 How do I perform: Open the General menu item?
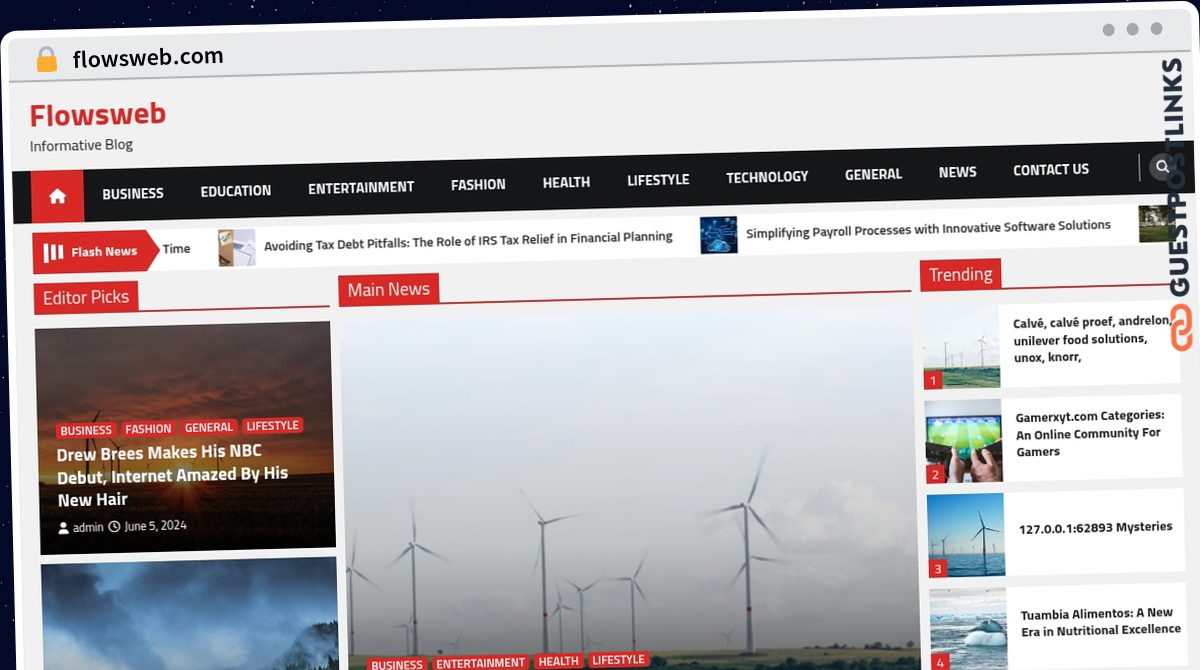(873, 174)
